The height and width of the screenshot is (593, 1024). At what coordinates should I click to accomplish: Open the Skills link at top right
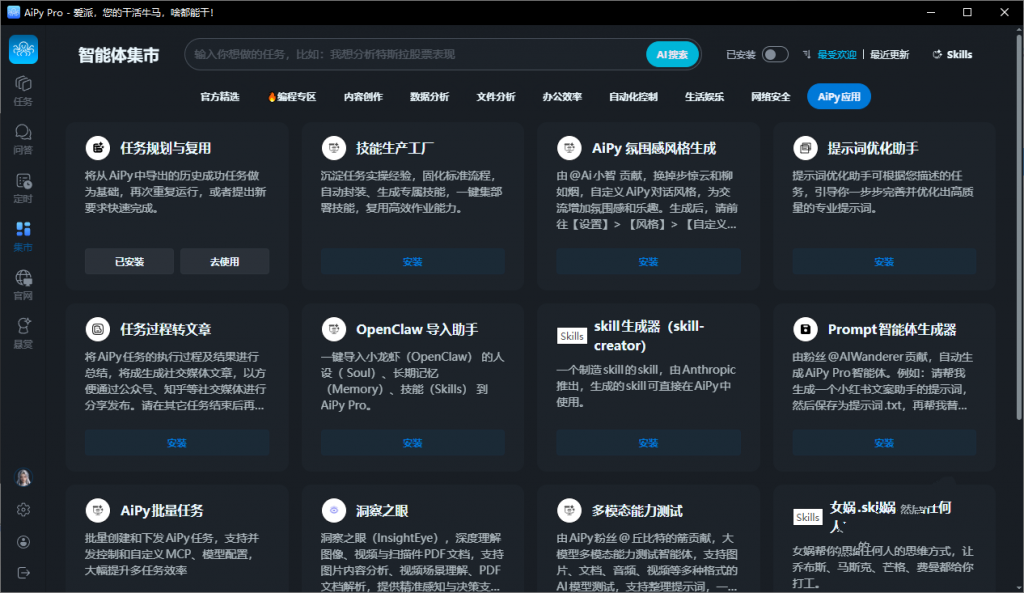[952, 54]
